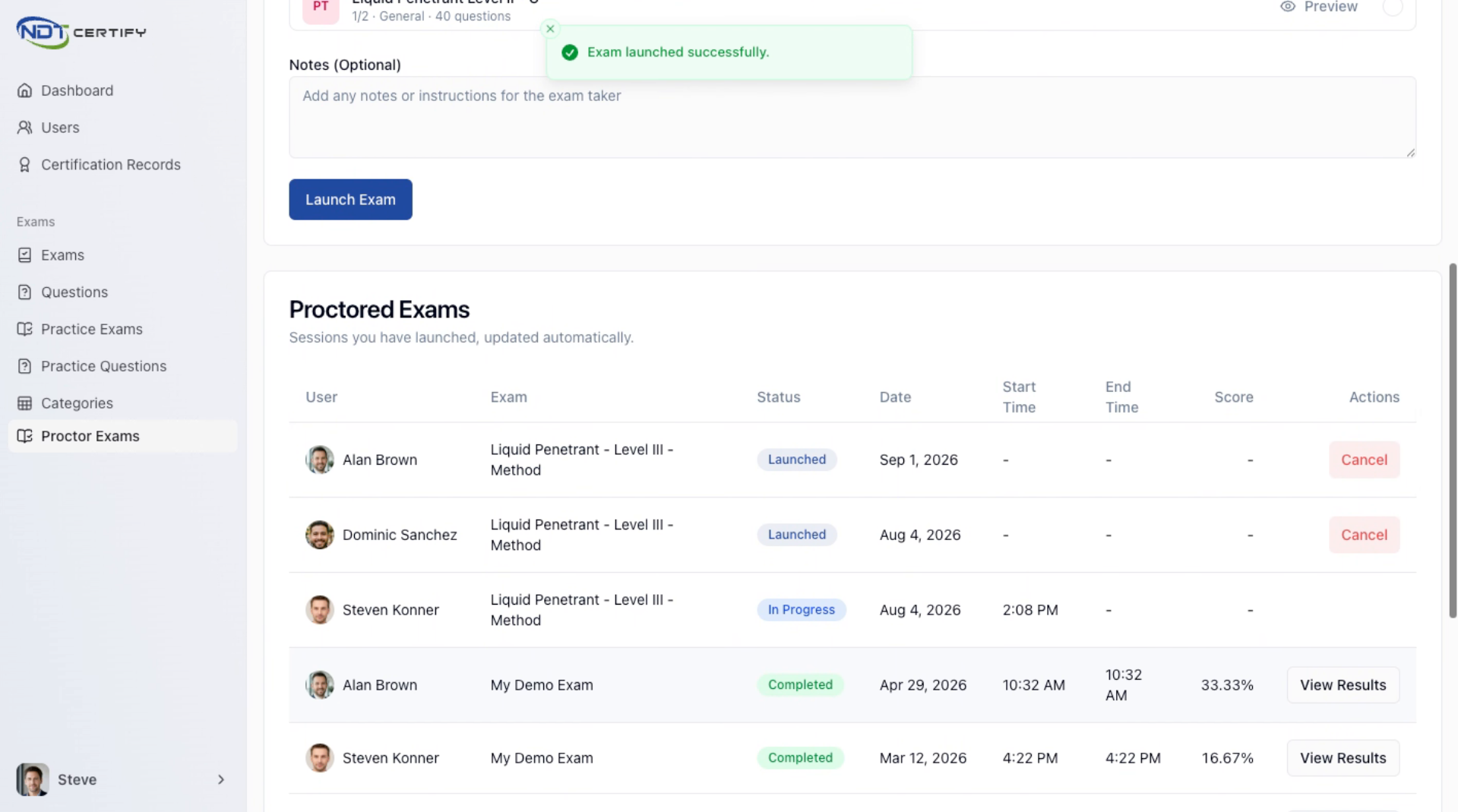
Task: Click the notes textarea resize handle
Action: [x=1410, y=153]
